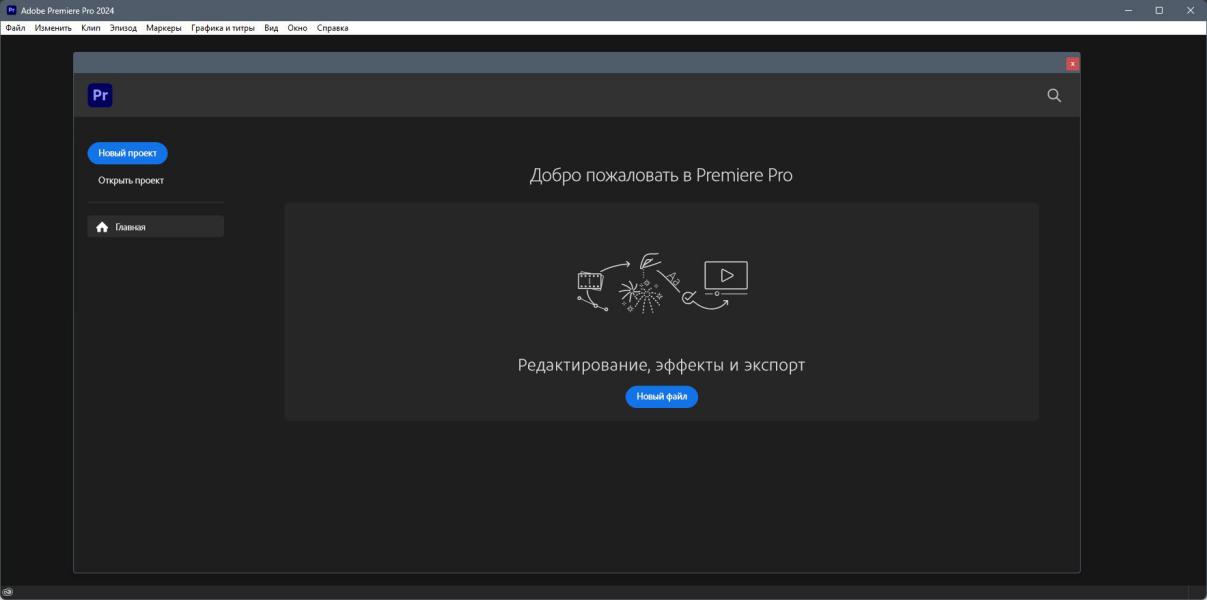Close the Adobe Premiere Pro 2024 window

tap(1190, 10)
